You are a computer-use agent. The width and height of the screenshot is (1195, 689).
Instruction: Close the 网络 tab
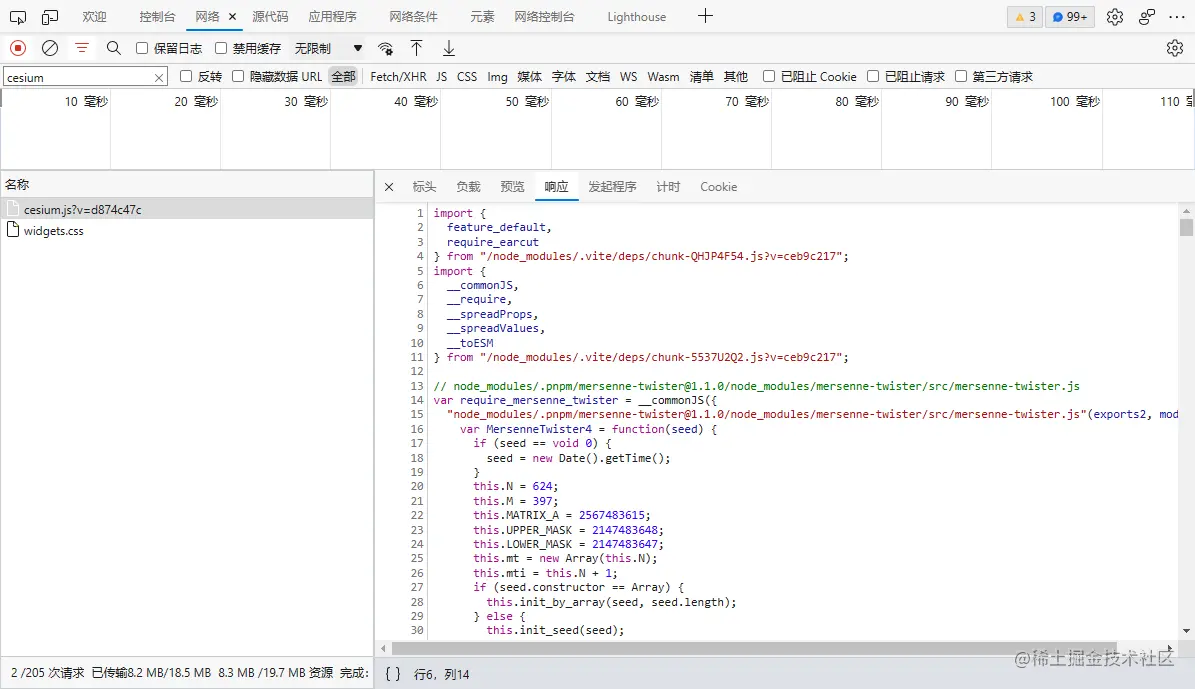(232, 17)
